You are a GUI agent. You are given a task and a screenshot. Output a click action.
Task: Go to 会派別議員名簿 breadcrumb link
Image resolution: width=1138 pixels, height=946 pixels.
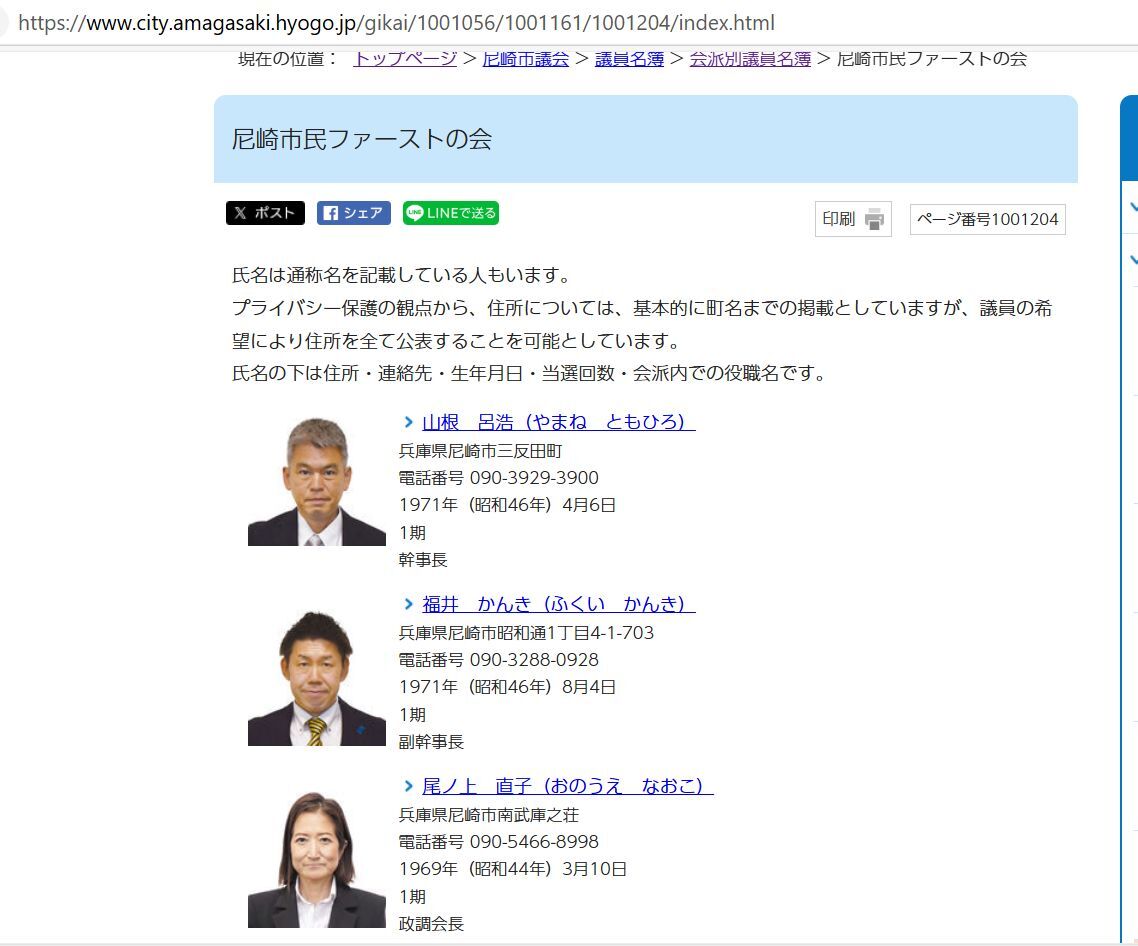click(750, 59)
